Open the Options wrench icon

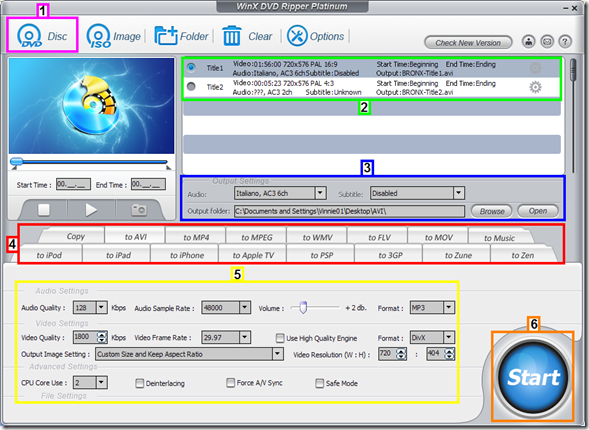(316, 36)
